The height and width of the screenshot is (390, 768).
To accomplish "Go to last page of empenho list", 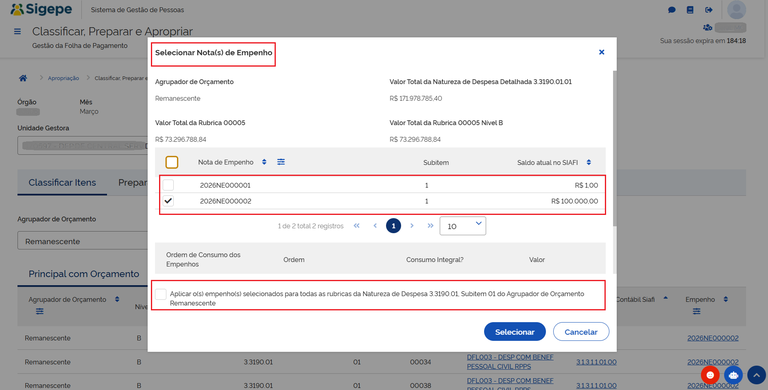I will (430, 226).
